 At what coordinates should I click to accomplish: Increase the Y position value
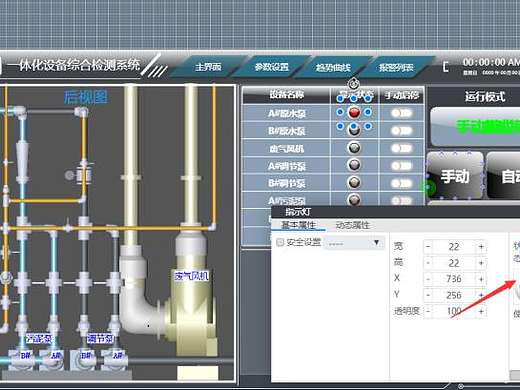tap(481, 295)
